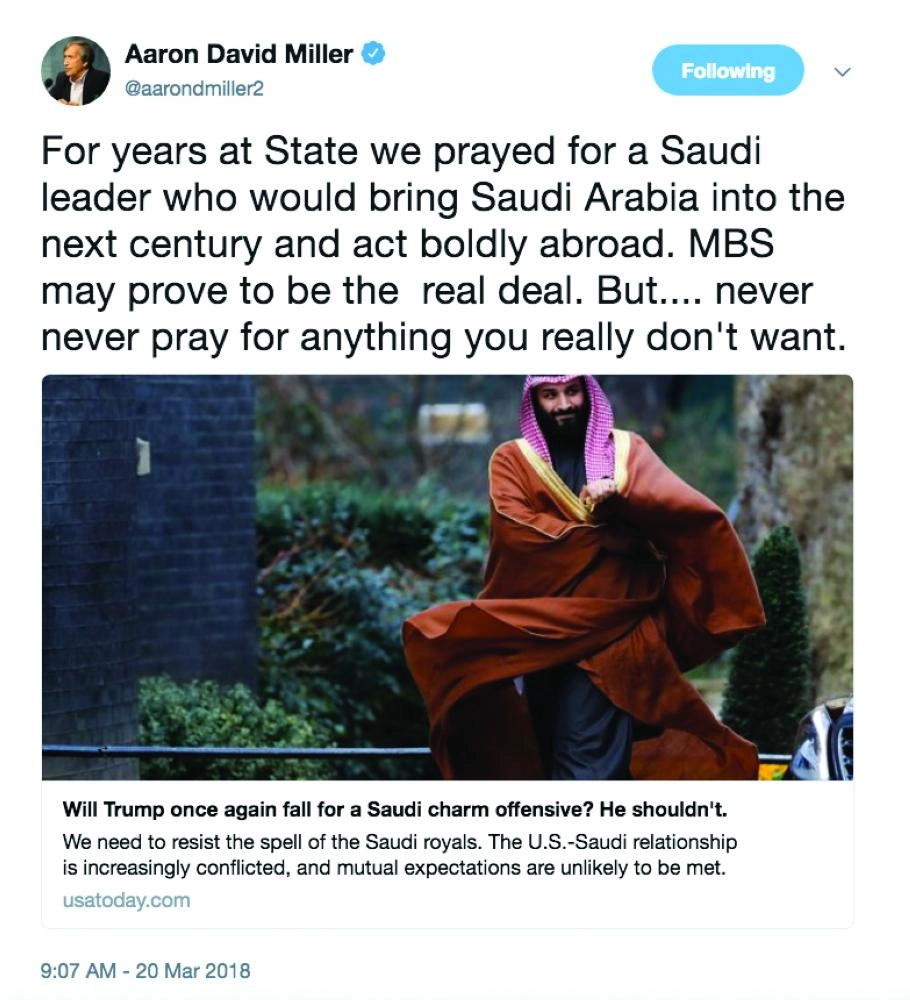This screenshot has height=1000, width=910.
Task: Click the tweet's opening words 'For years at State'
Action: tap(180, 153)
